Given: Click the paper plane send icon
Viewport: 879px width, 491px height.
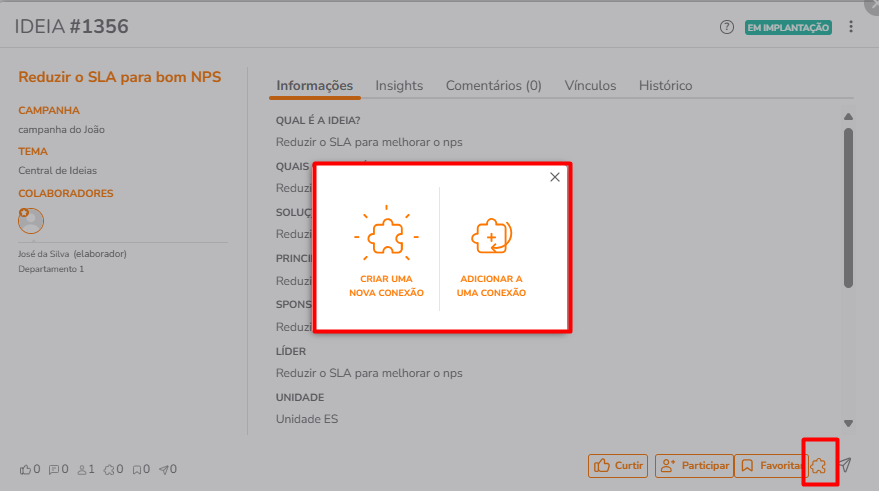Looking at the screenshot, I should coord(845,465).
